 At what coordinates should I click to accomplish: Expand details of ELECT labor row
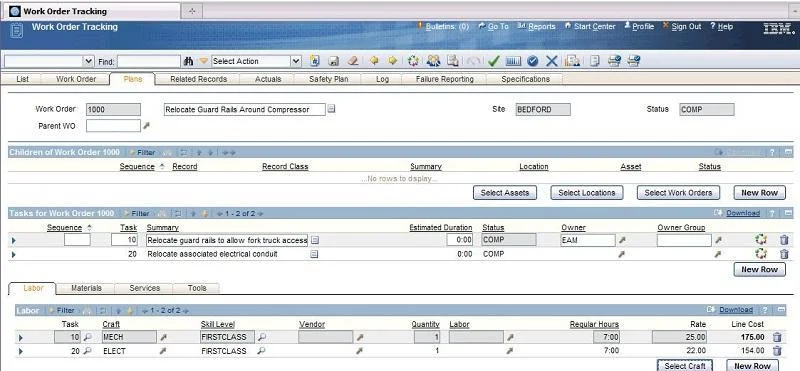click(x=20, y=351)
